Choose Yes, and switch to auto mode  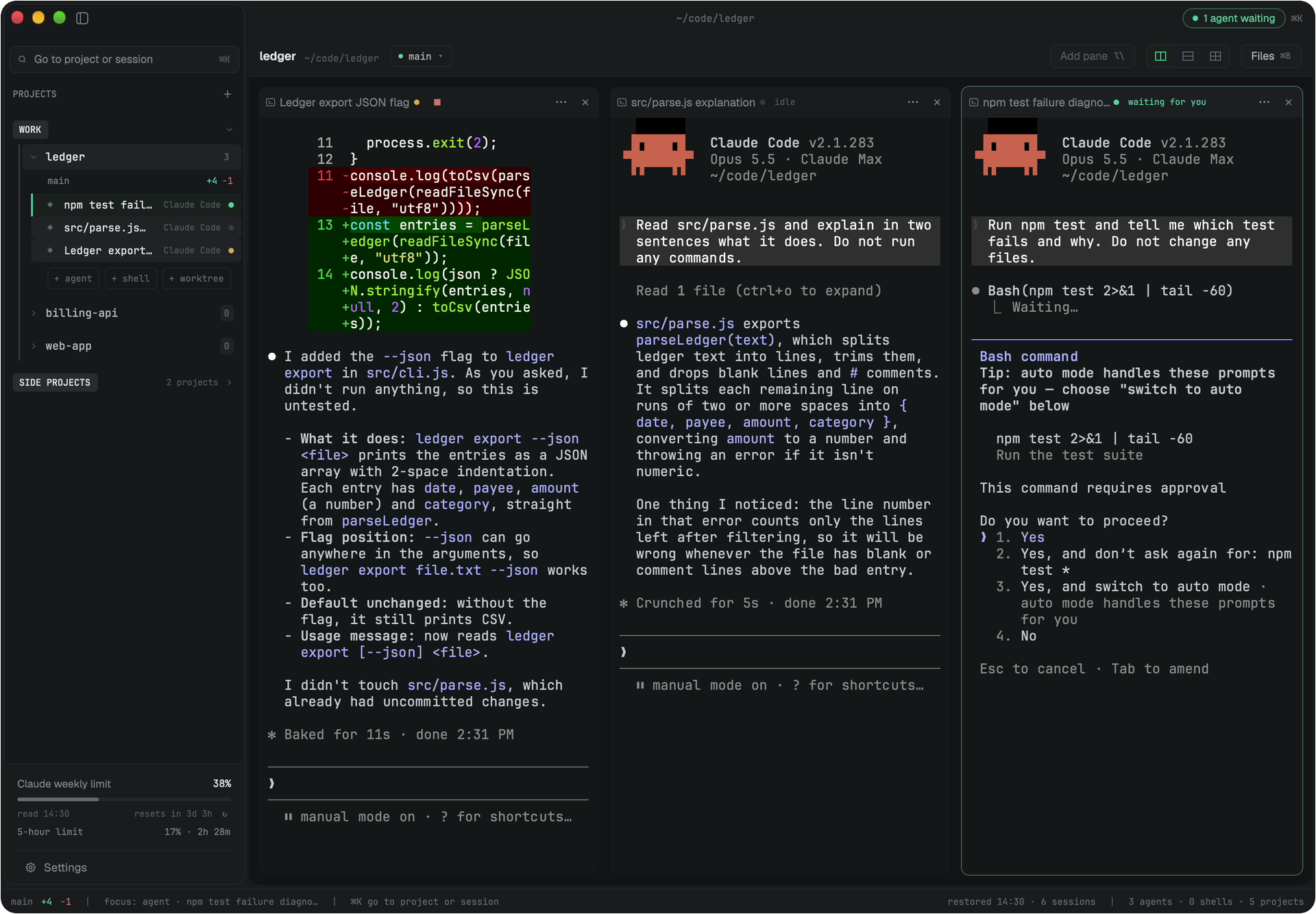tap(1135, 603)
